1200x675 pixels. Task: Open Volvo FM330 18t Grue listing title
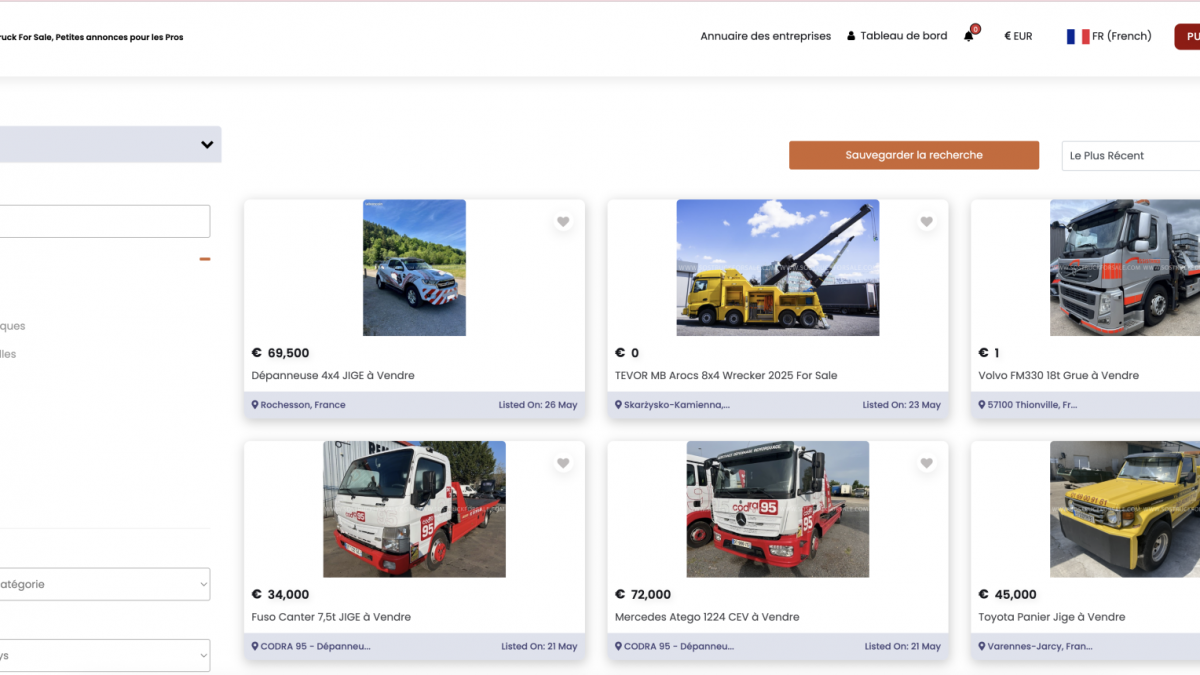coord(1058,376)
